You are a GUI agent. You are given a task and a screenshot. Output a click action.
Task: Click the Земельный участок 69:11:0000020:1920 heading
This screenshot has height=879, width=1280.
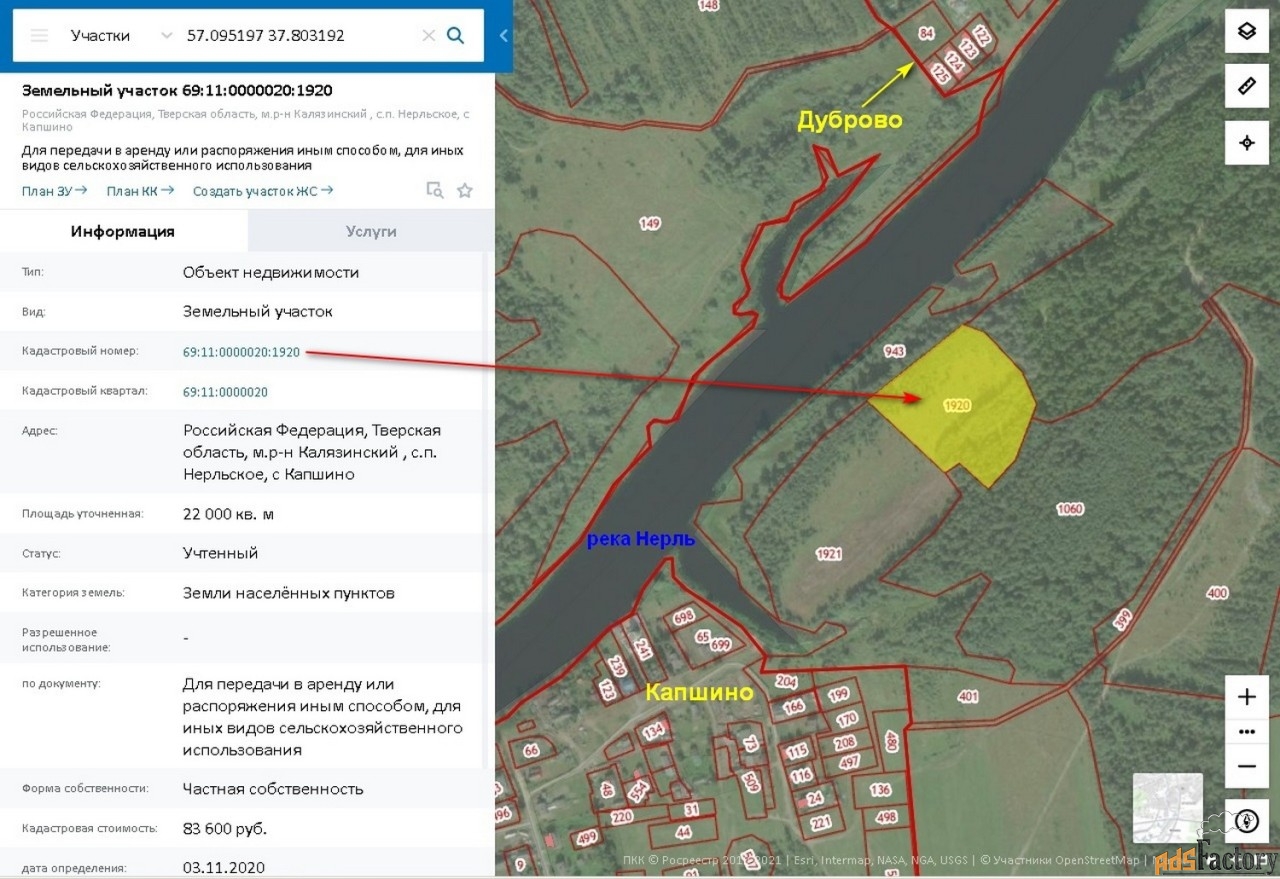(x=177, y=90)
